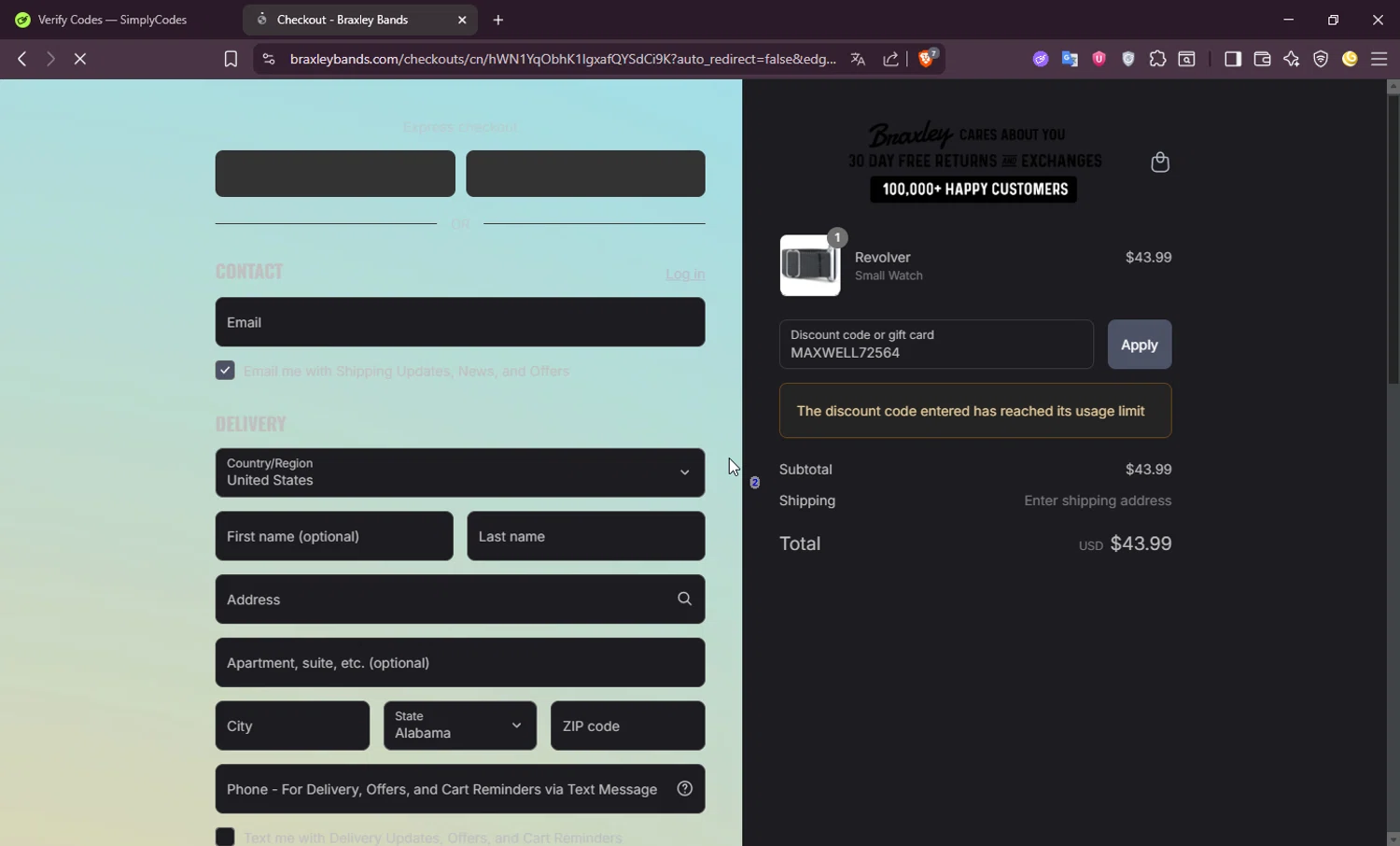Check Text me with Delivery Updates checkbox

point(225,837)
